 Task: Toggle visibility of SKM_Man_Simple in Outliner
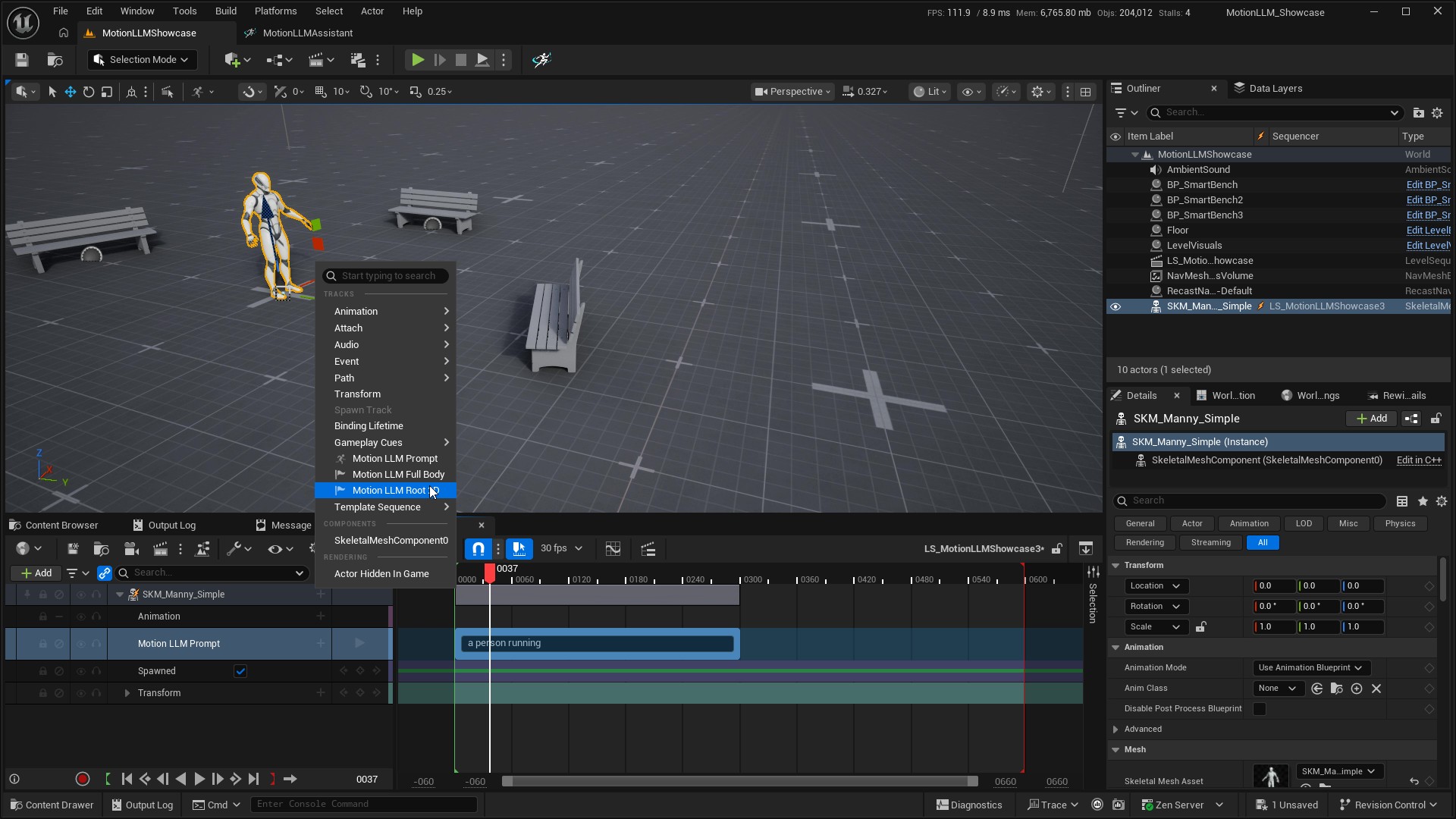click(1116, 306)
